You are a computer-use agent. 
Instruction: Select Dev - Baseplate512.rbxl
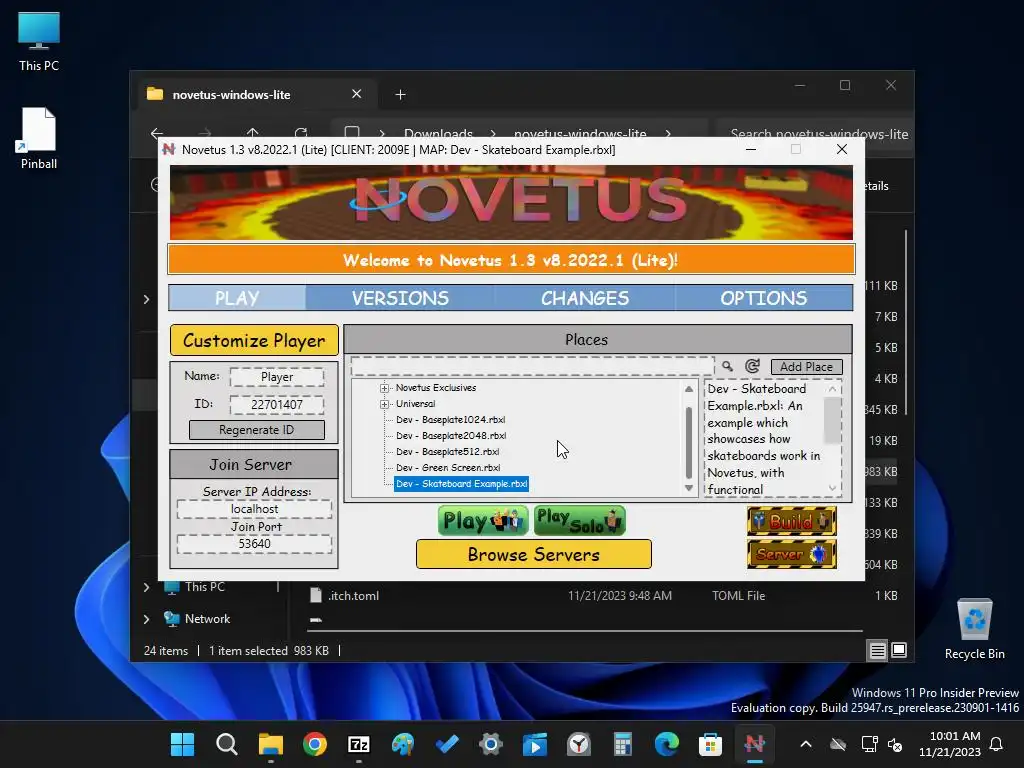pyautogui.click(x=447, y=452)
